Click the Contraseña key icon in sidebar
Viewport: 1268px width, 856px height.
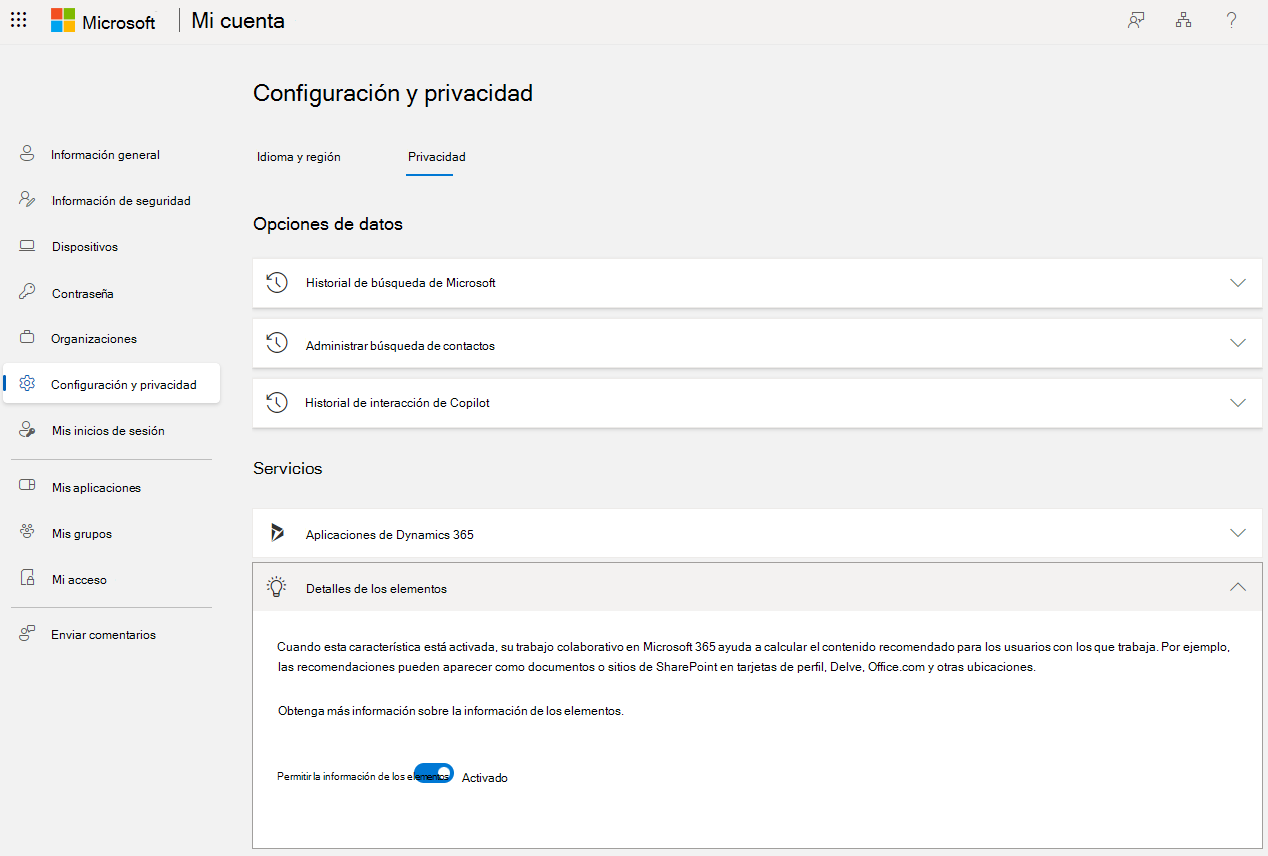(27, 292)
